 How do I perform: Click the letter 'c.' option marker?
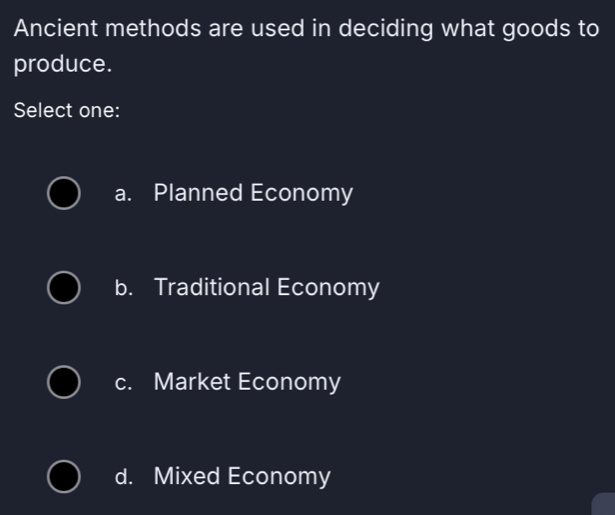pos(124,383)
